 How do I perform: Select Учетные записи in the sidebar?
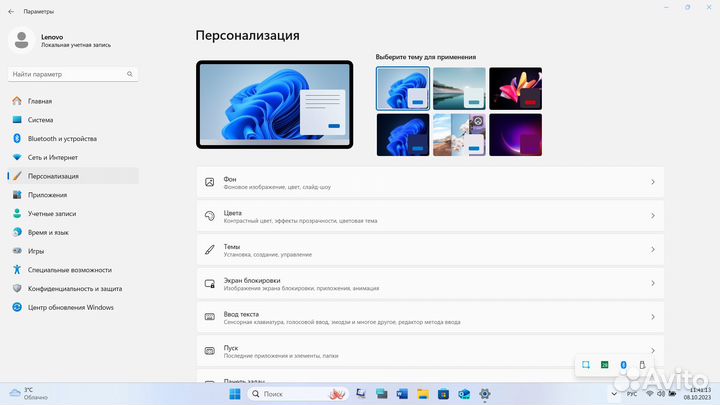click(54, 214)
